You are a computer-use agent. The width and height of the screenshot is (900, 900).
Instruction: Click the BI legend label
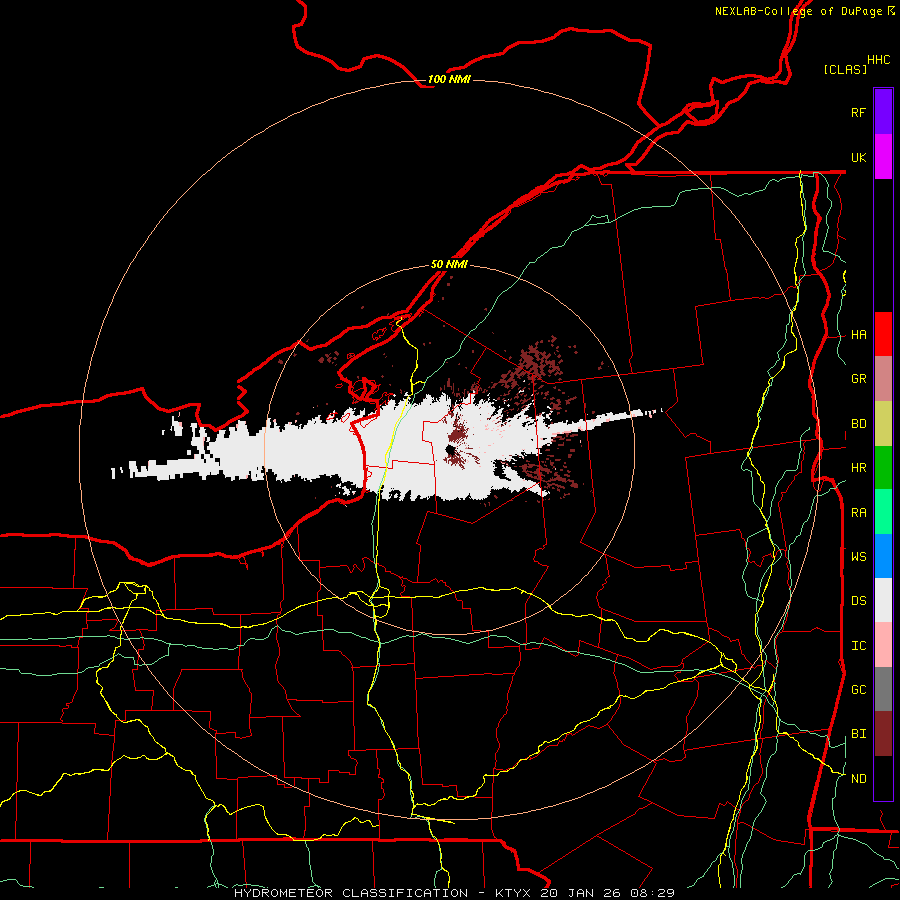858,734
